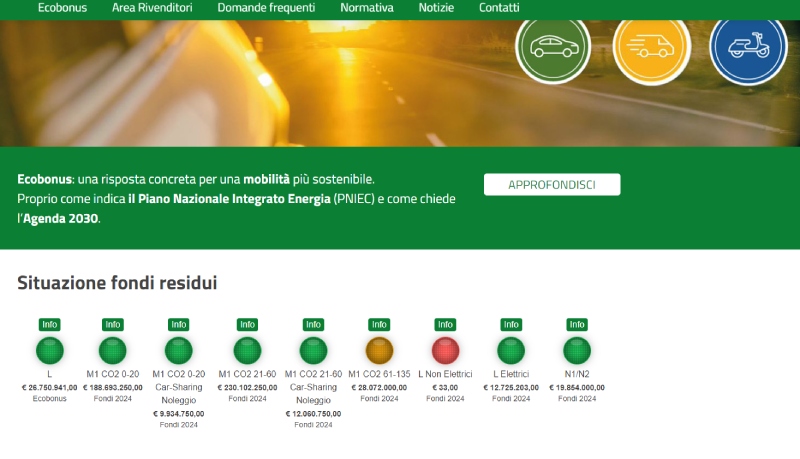Click the N1/N2 label
The image size is (800, 459).
coord(577,374)
